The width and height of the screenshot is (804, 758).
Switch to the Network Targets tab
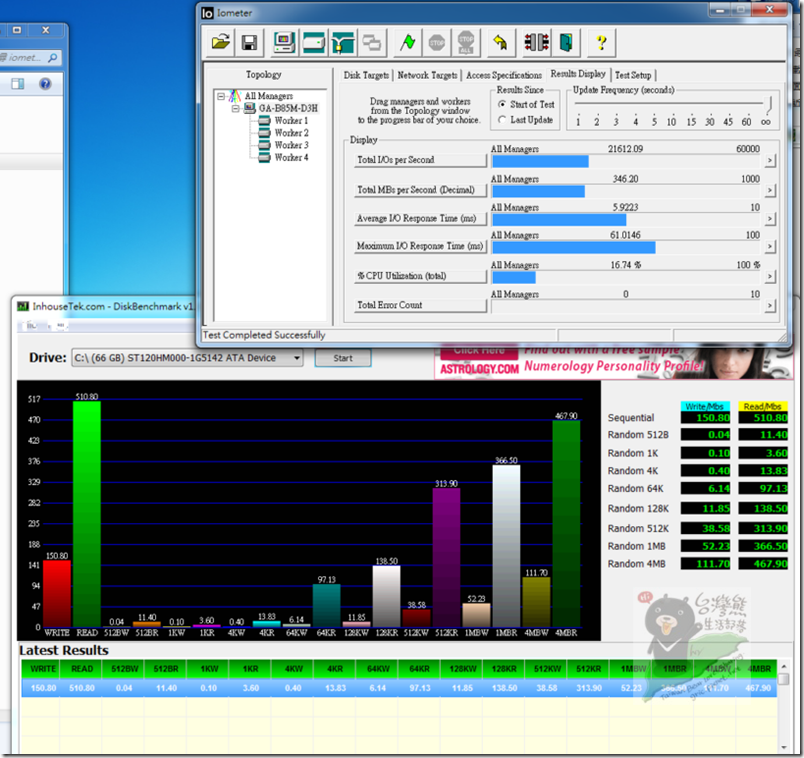(427, 75)
